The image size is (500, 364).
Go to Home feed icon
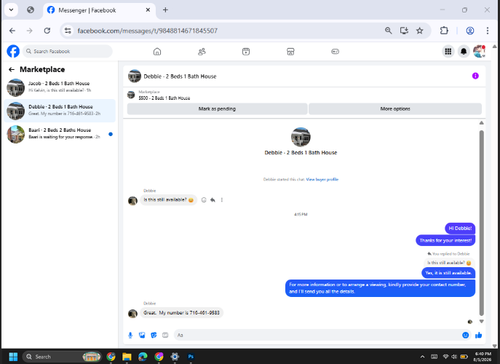pos(157,51)
